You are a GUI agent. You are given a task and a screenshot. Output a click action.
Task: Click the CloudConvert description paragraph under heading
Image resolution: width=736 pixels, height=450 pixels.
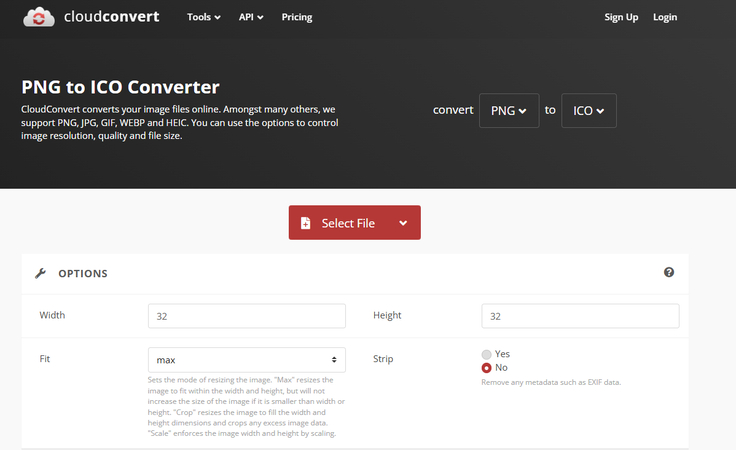[180, 122]
